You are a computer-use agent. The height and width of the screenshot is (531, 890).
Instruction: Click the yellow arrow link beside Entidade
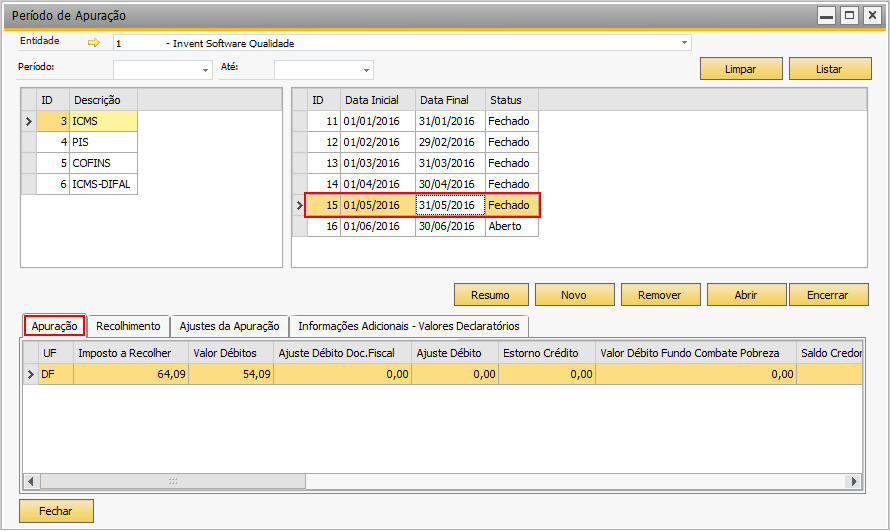94,43
